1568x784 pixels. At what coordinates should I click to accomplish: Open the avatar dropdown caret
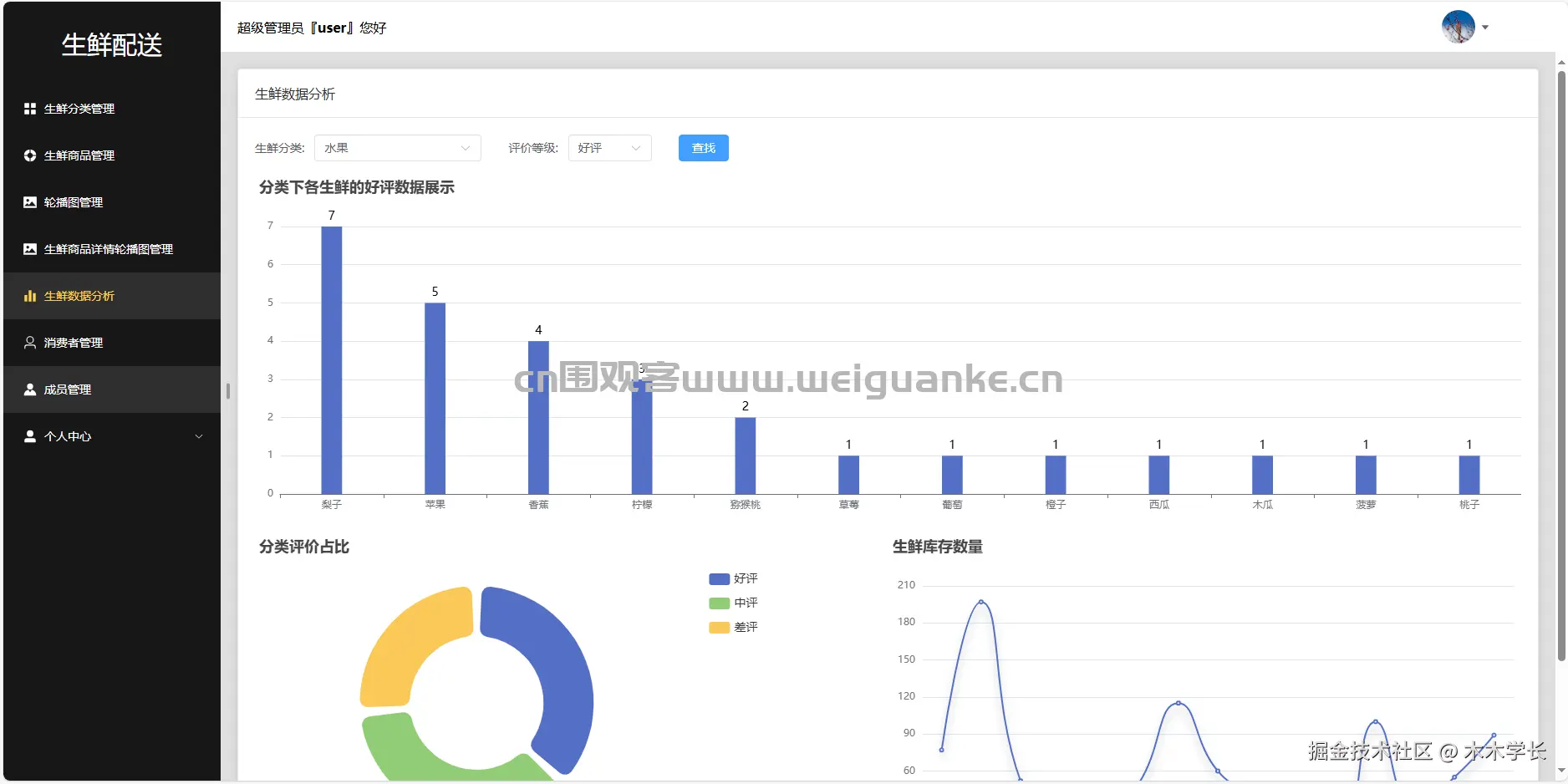click(x=1485, y=28)
